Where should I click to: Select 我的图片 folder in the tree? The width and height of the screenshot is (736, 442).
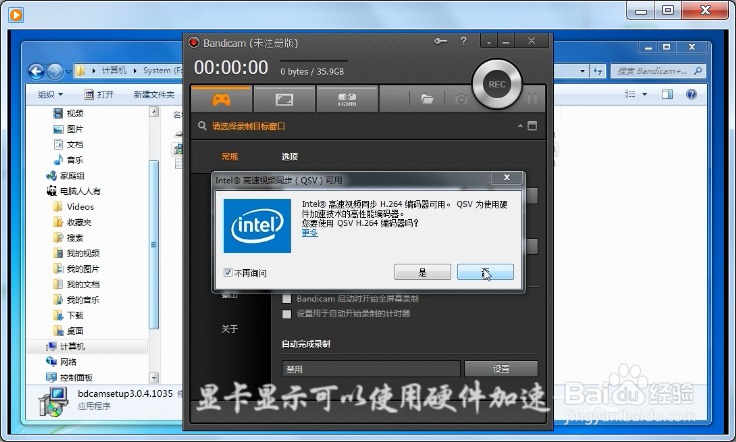pyautogui.click(x=77, y=268)
